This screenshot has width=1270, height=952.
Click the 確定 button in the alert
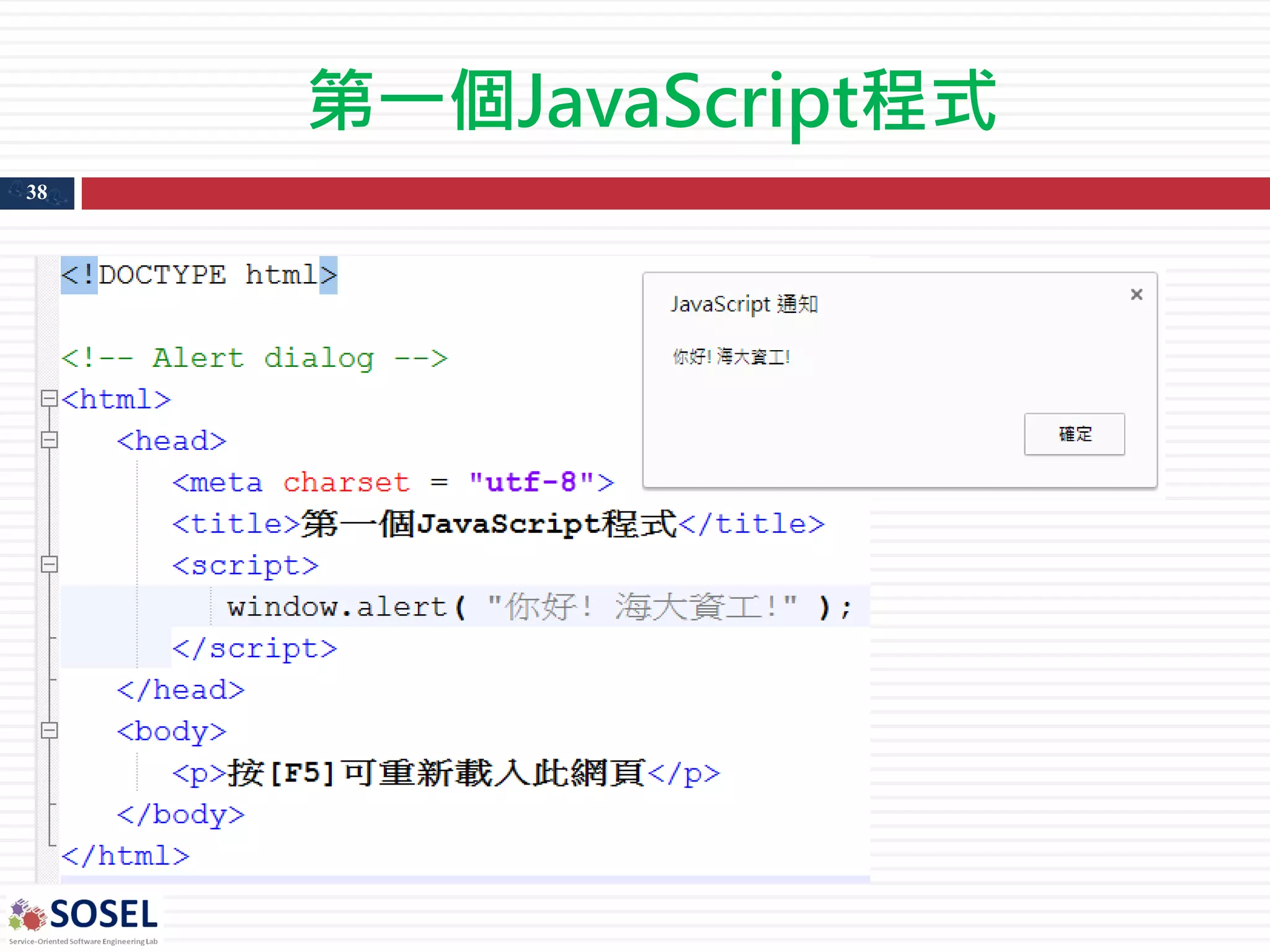(x=1074, y=434)
